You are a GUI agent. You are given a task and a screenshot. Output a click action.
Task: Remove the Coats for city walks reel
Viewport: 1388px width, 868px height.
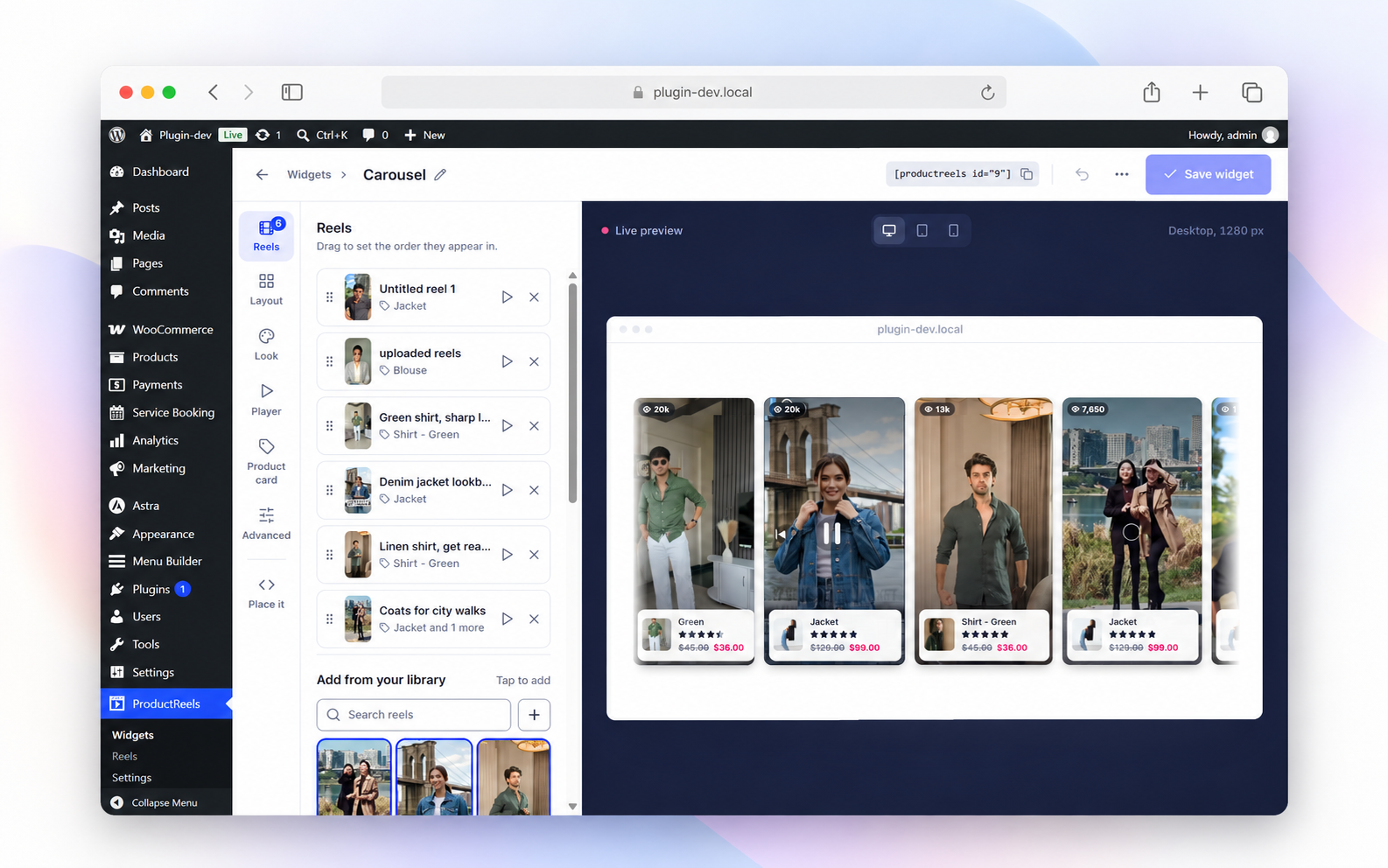[534, 619]
